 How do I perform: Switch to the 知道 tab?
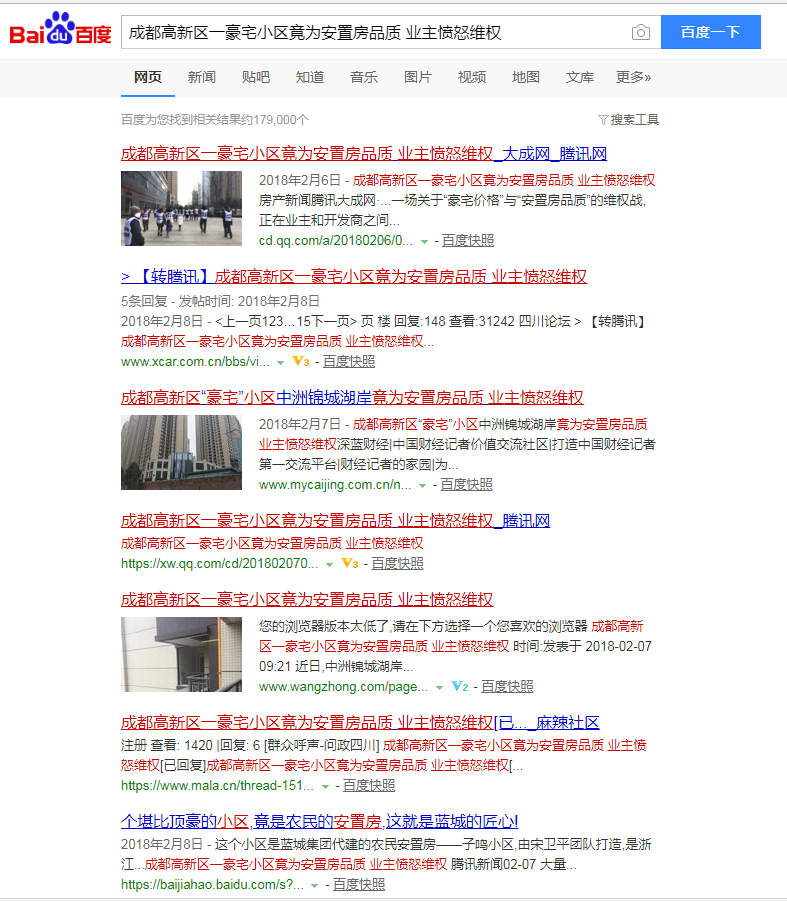[x=310, y=77]
